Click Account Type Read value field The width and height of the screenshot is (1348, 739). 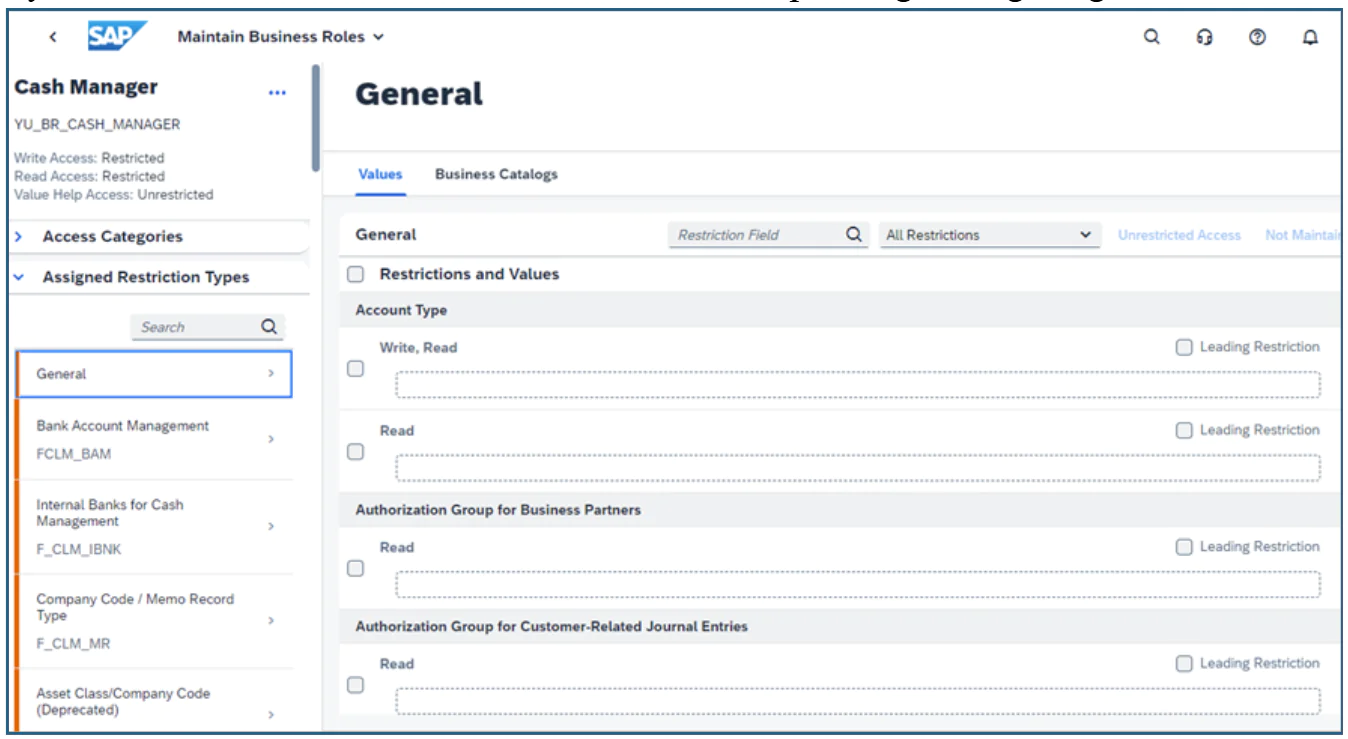pos(857,468)
